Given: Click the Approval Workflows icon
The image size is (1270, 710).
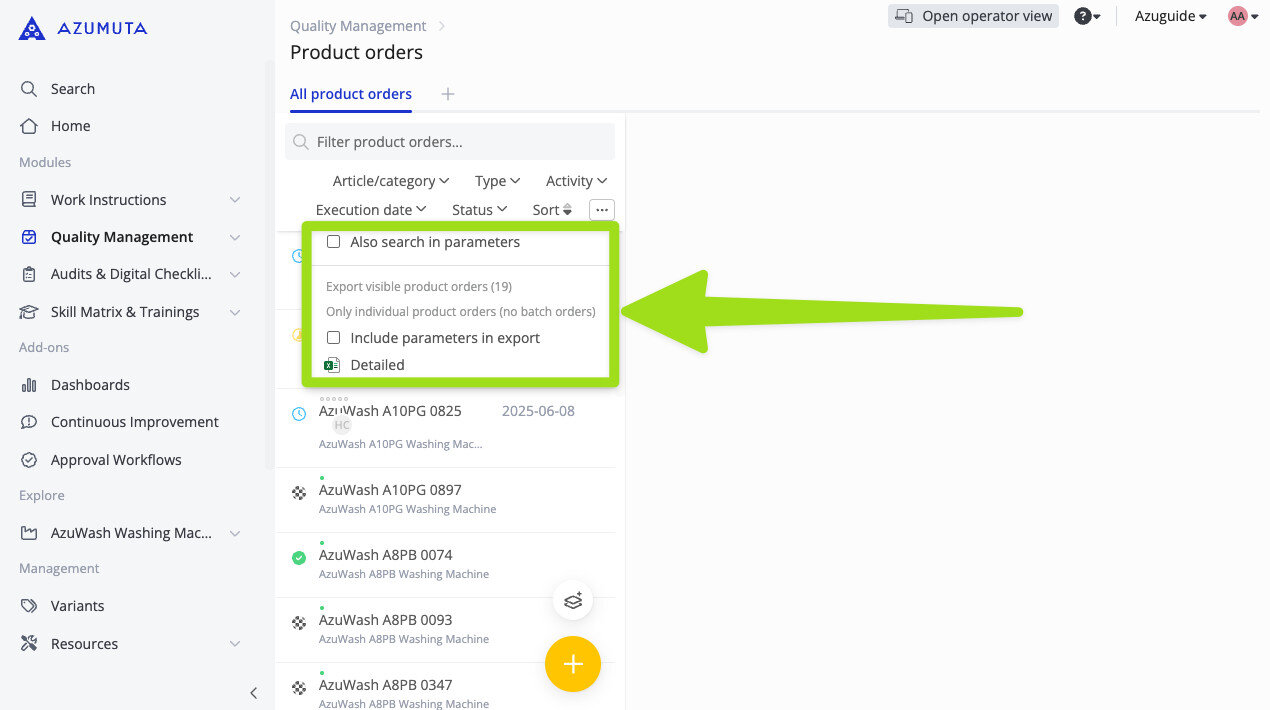Looking at the screenshot, I should click(x=29, y=460).
